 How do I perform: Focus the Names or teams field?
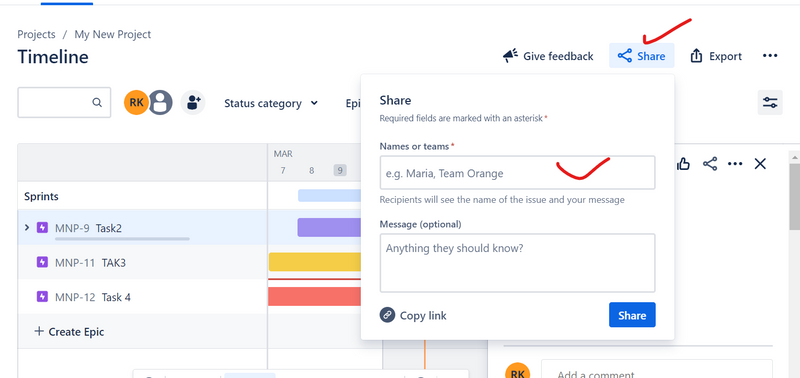tap(517, 173)
